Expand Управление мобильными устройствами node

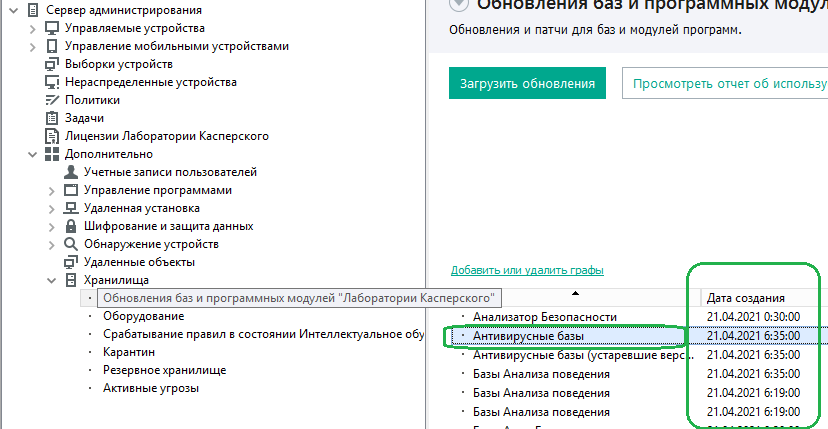click(x=33, y=46)
